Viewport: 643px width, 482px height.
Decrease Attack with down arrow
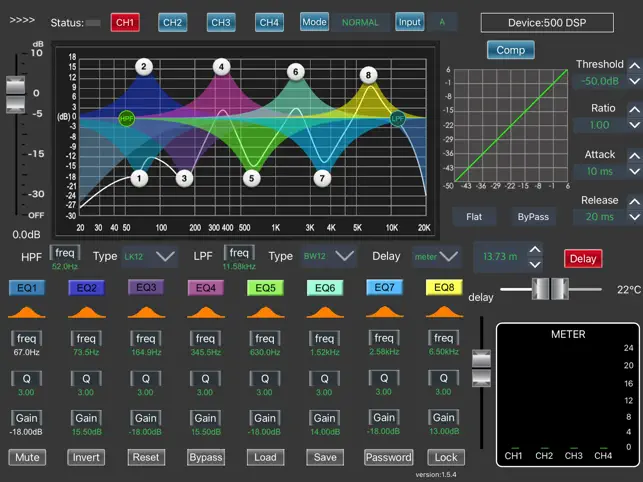634,171
